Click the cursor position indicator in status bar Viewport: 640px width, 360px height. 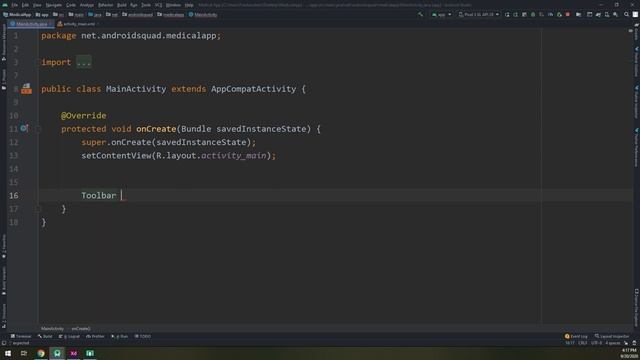pyautogui.click(x=570, y=343)
